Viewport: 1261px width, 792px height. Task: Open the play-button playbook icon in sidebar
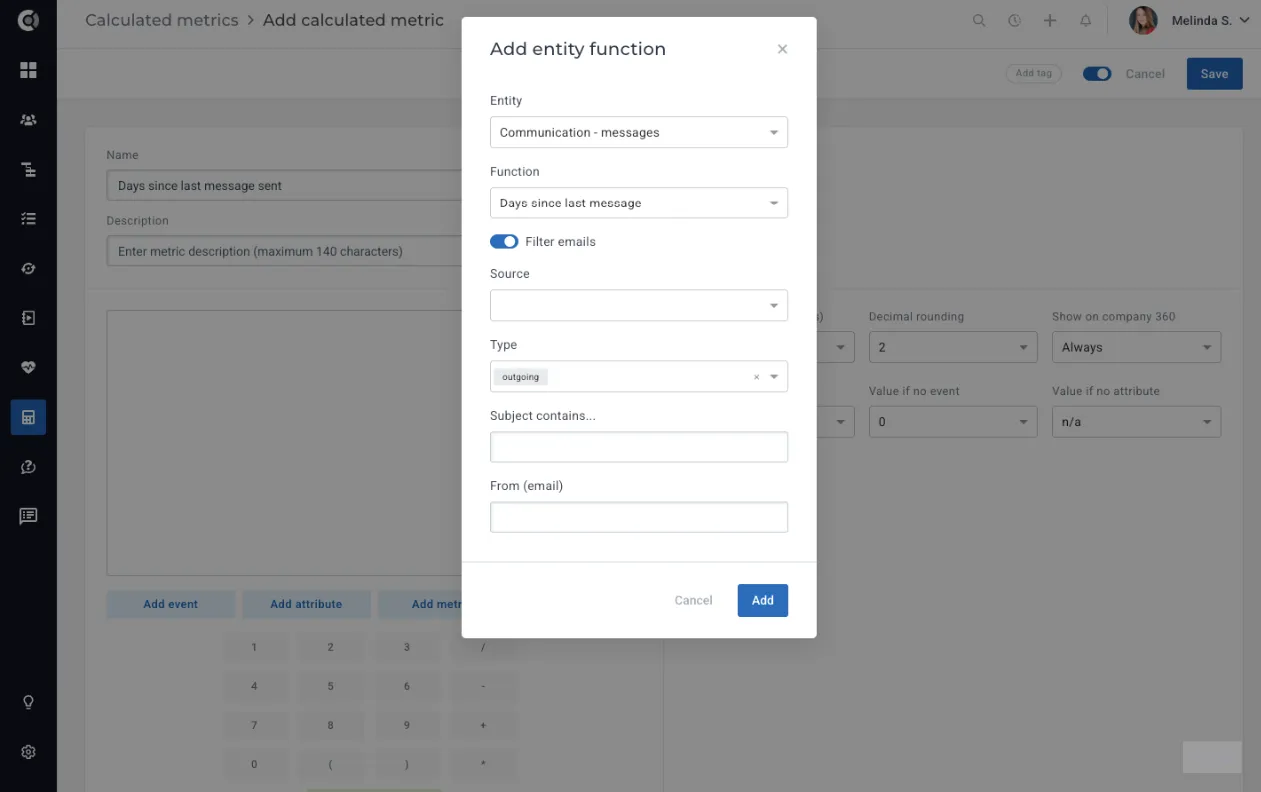(x=28, y=318)
